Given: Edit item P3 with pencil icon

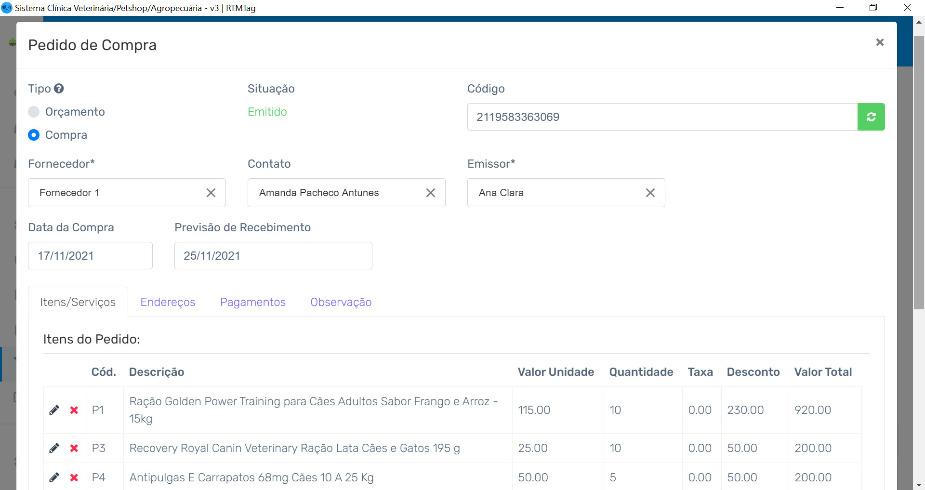Looking at the screenshot, I should click(x=54, y=448).
